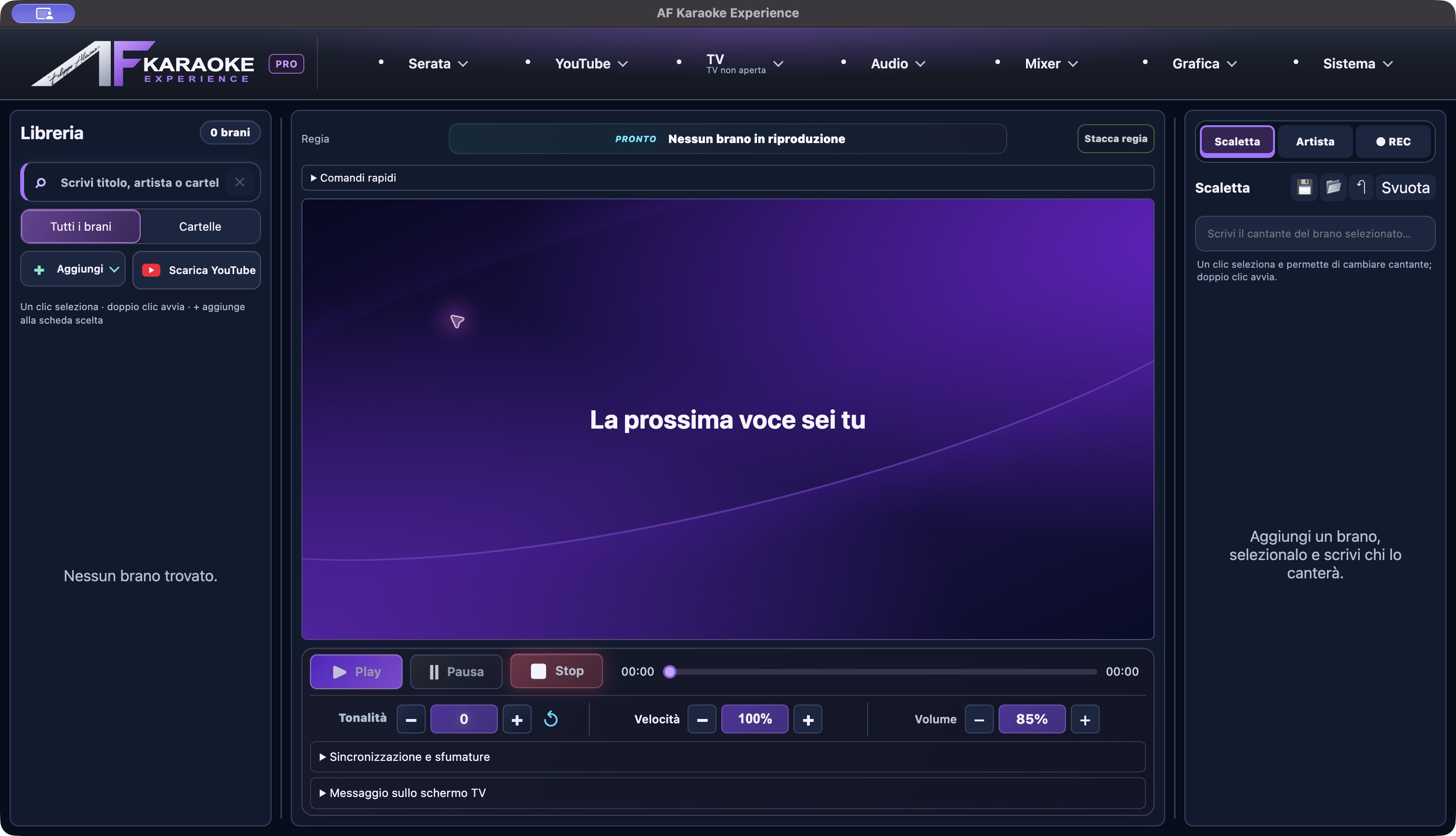Click the Stop button
1456x836 pixels.
pos(556,671)
